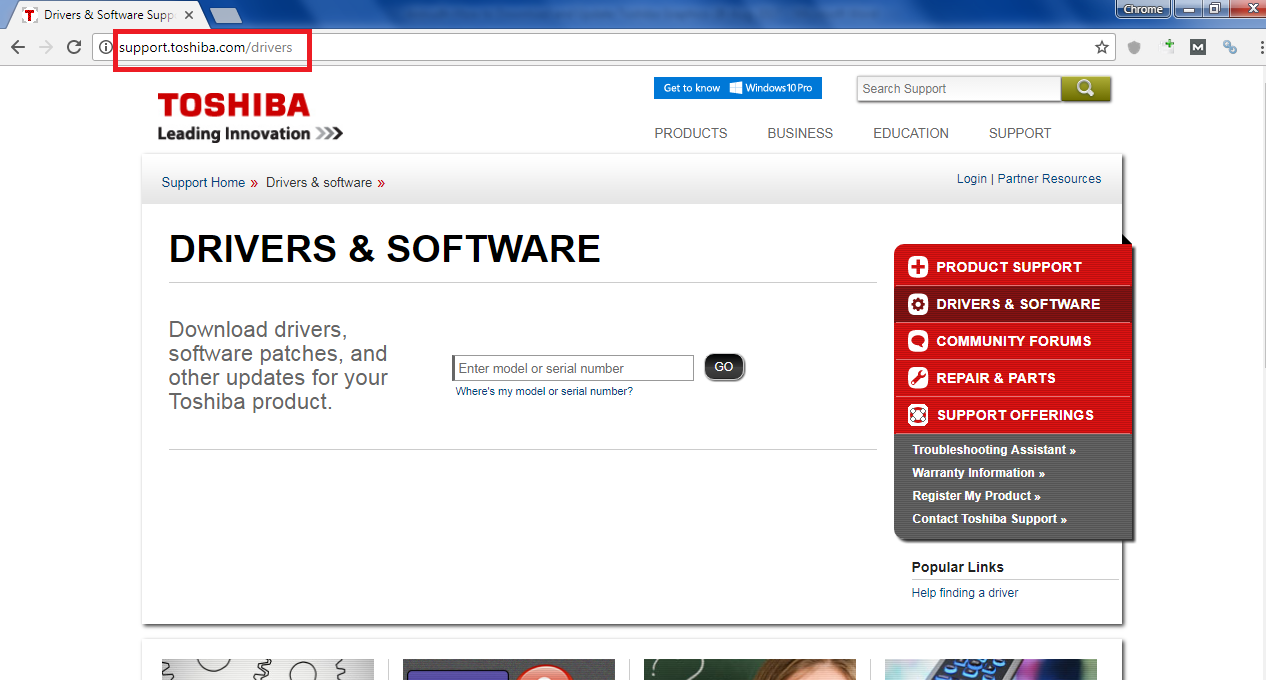Image resolution: width=1266 pixels, height=680 pixels.
Task: Select the Drivers & Software Support browser tab
Action: 107,15
